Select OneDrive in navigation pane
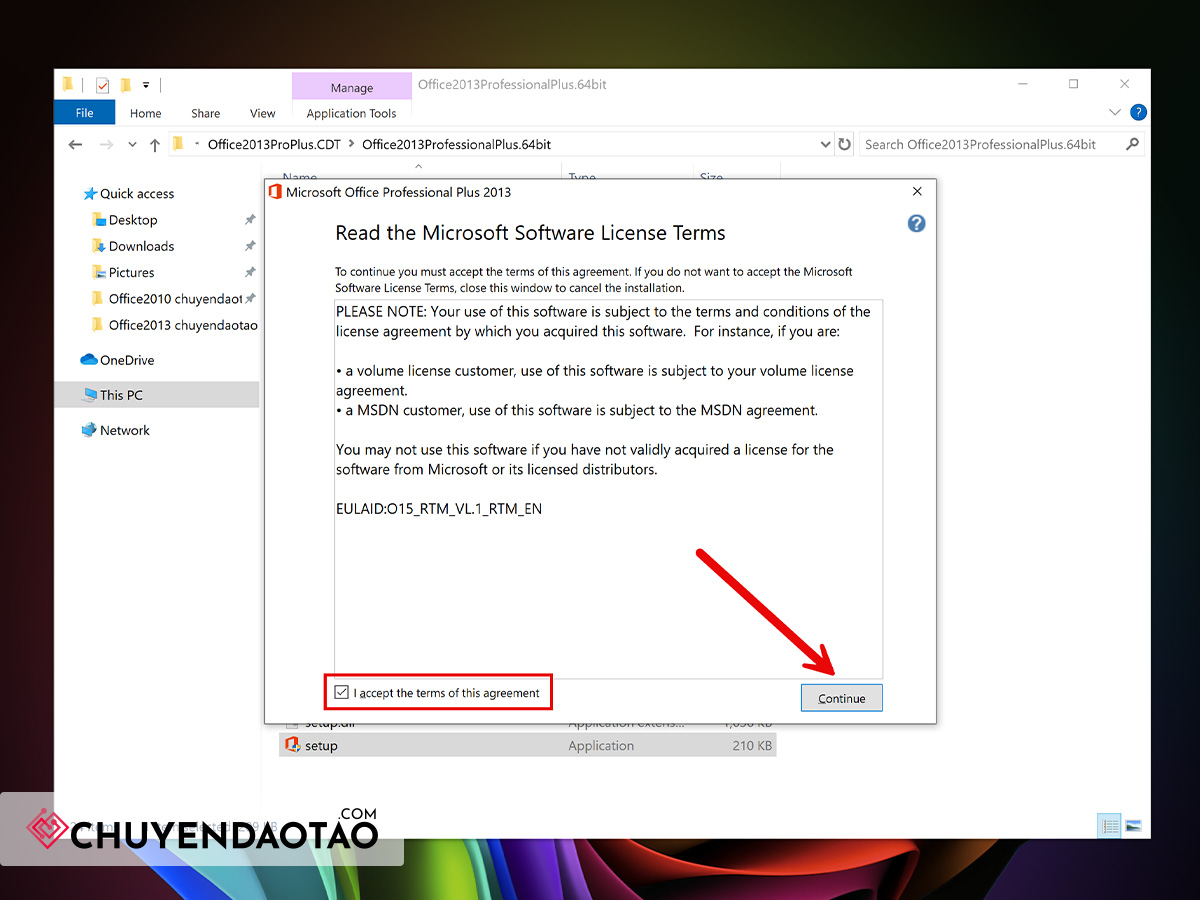The width and height of the screenshot is (1200, 900). (117, 360)
